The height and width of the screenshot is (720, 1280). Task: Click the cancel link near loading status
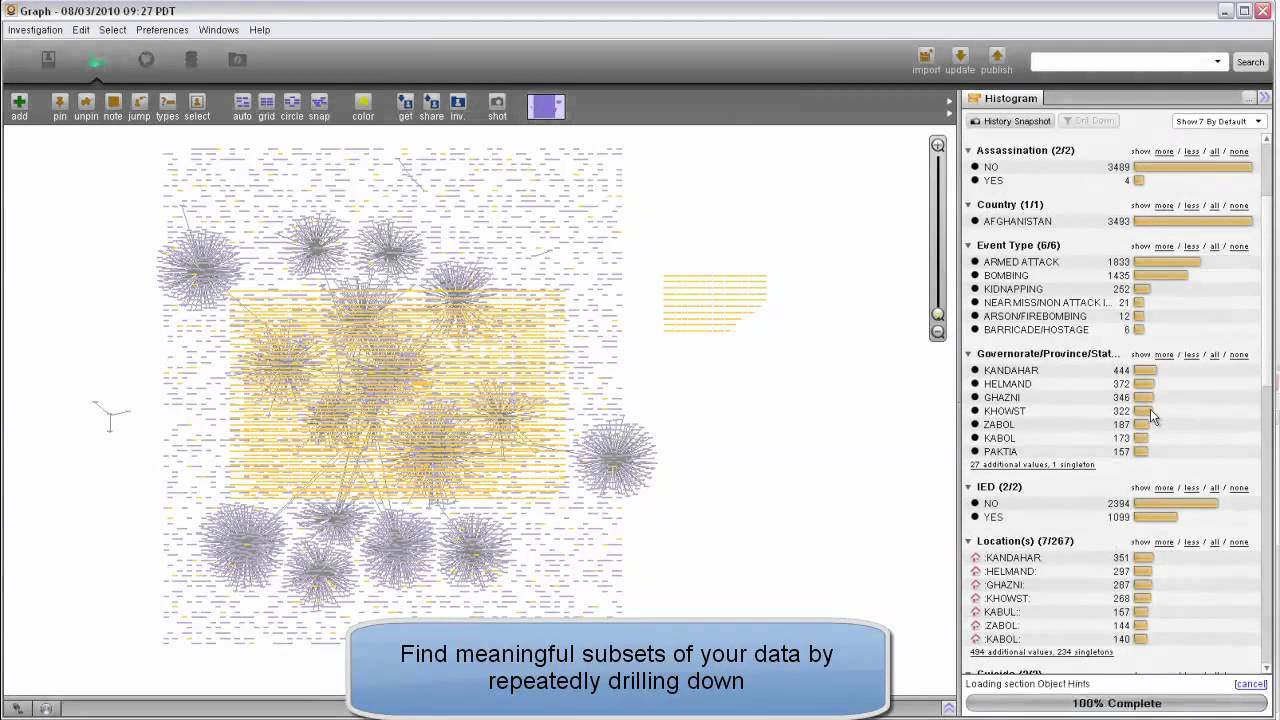coord(1250,684)
